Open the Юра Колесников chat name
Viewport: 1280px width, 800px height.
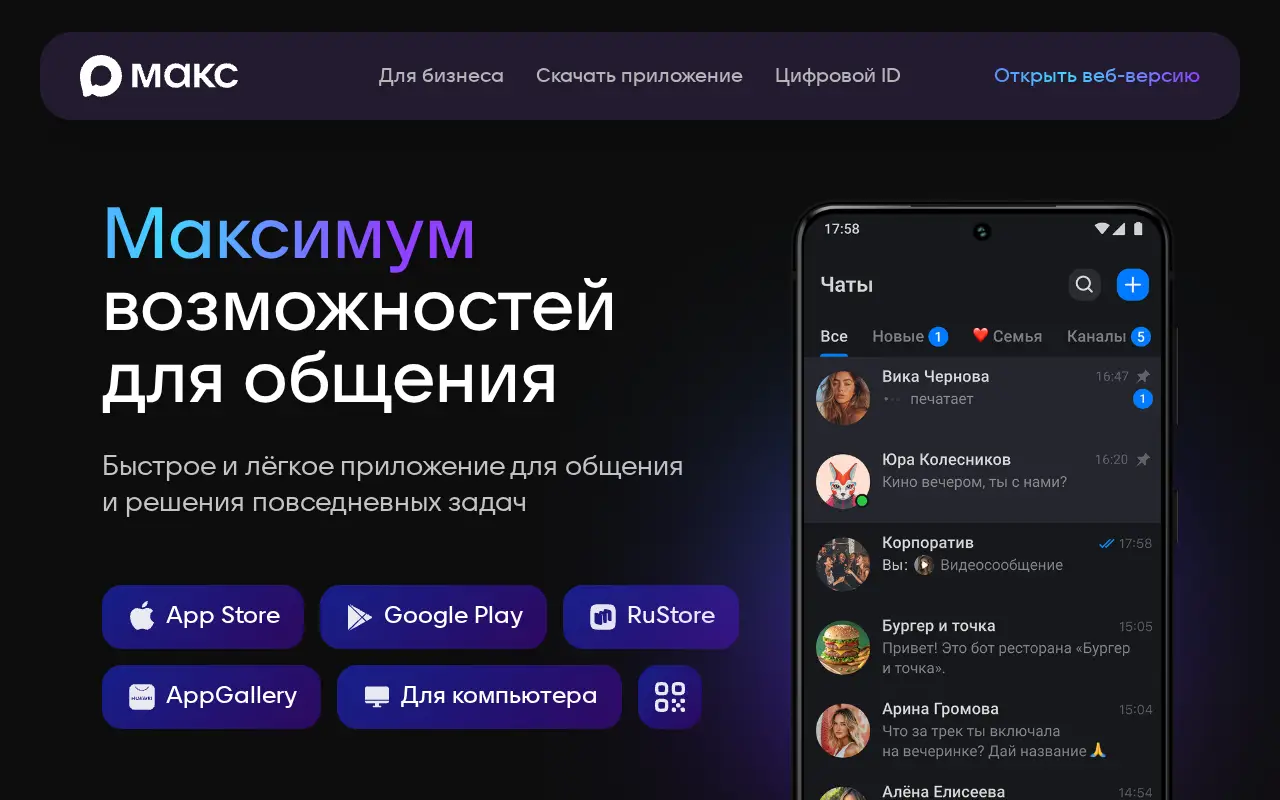point(946,460)
